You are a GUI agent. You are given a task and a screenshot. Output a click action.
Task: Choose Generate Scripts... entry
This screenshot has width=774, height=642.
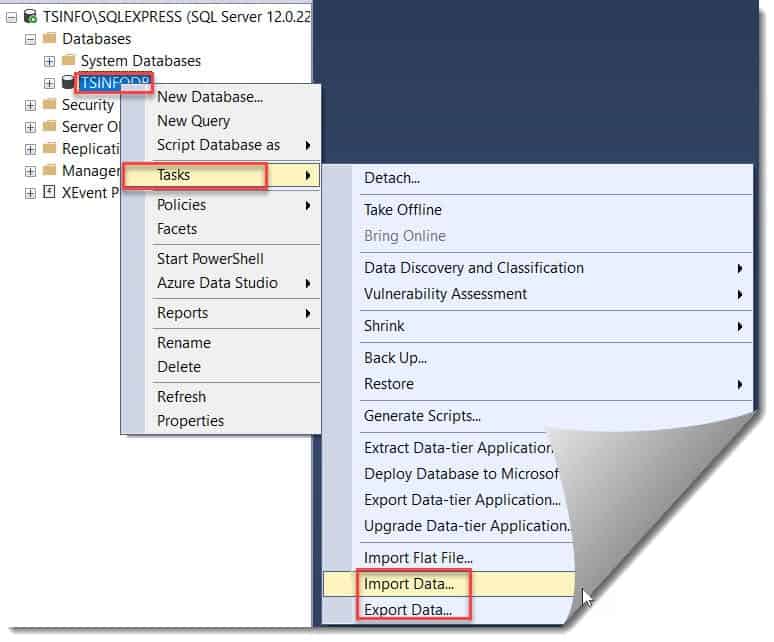click(x=422, y=416)
